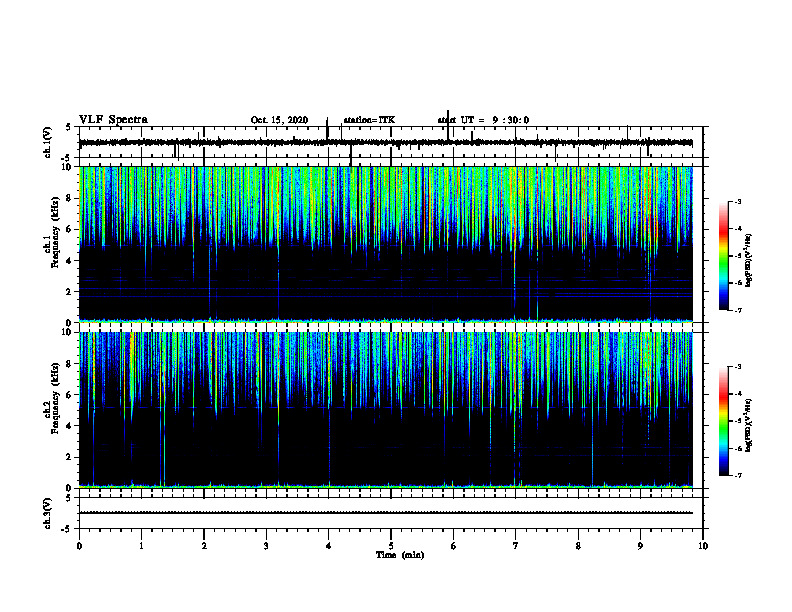Click the 'station=ITK' label
Screen dimensions: 792x612
point(369,120)
